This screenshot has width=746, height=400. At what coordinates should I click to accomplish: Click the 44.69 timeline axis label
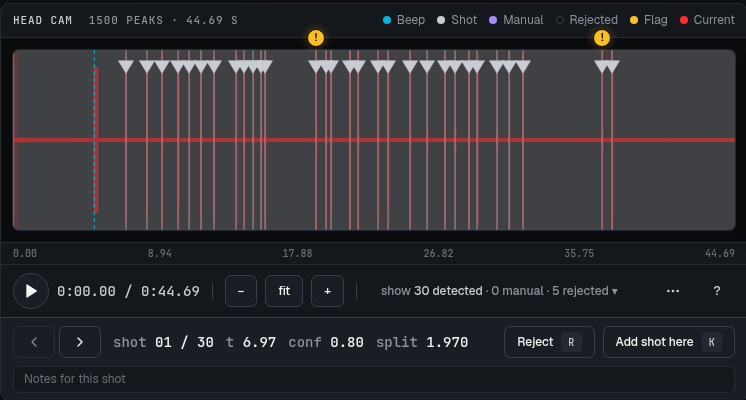point(719,254)
